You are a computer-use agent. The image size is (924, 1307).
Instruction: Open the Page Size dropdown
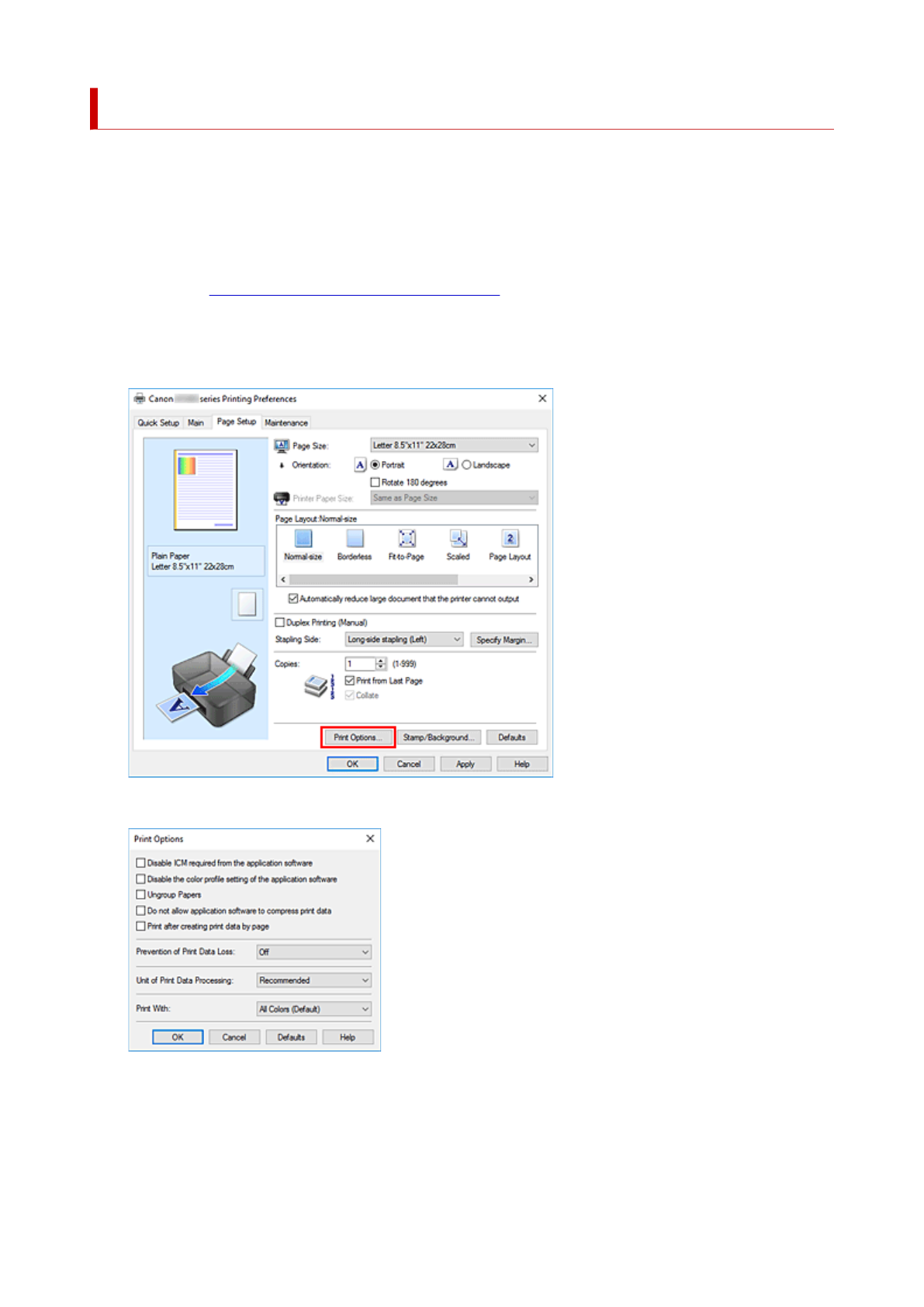[454, 445]
